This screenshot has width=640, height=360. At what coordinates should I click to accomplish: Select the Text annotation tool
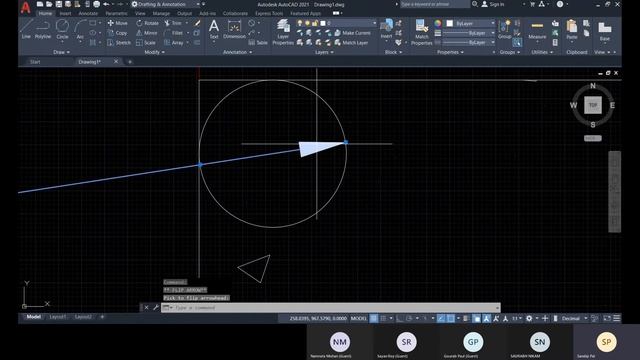(x=213, y=29)
